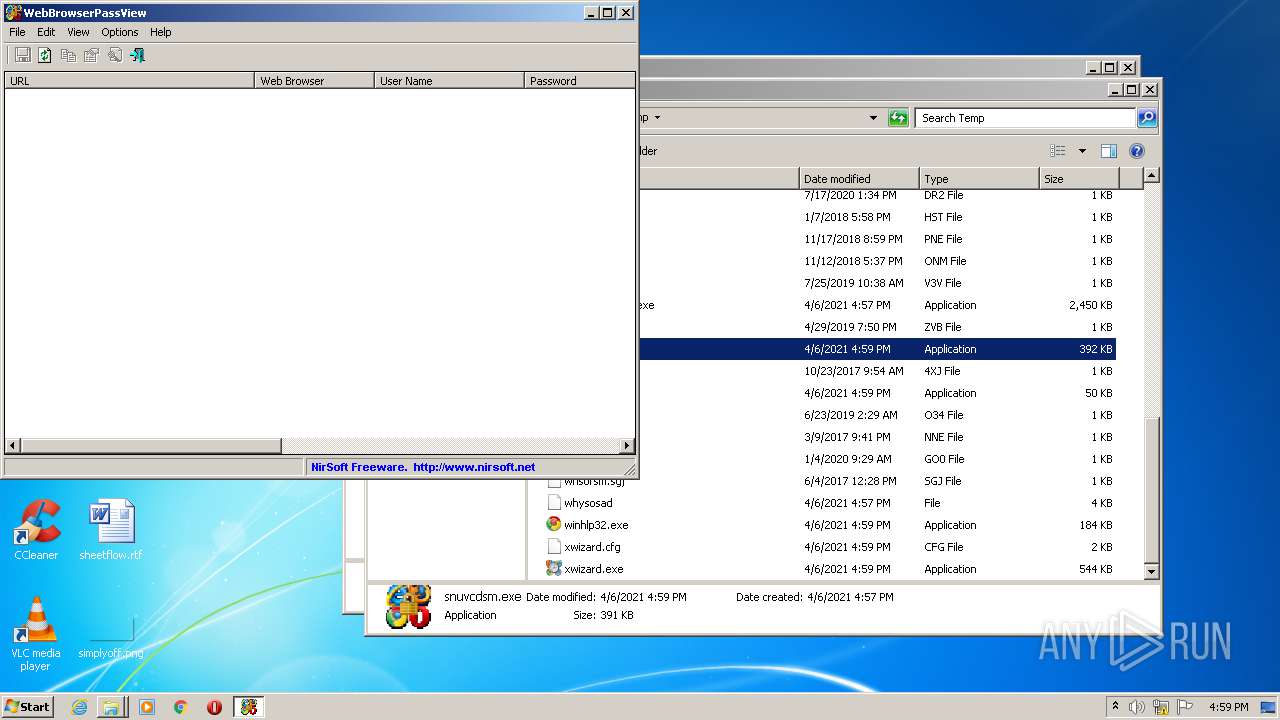Screen dimensions: 1280x720
Task: Select the xwizard.cfg file
Action: [x=592, y=547]
